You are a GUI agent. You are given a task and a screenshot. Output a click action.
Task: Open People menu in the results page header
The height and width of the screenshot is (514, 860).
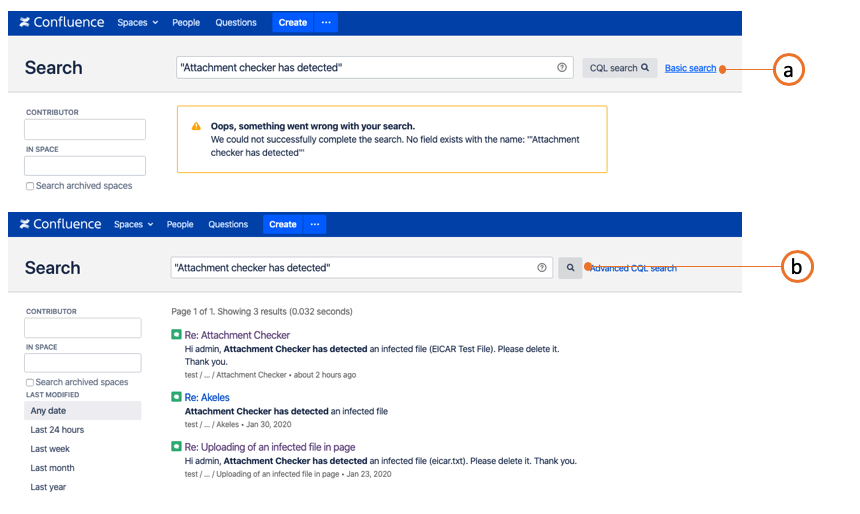(x=180, y=225)
